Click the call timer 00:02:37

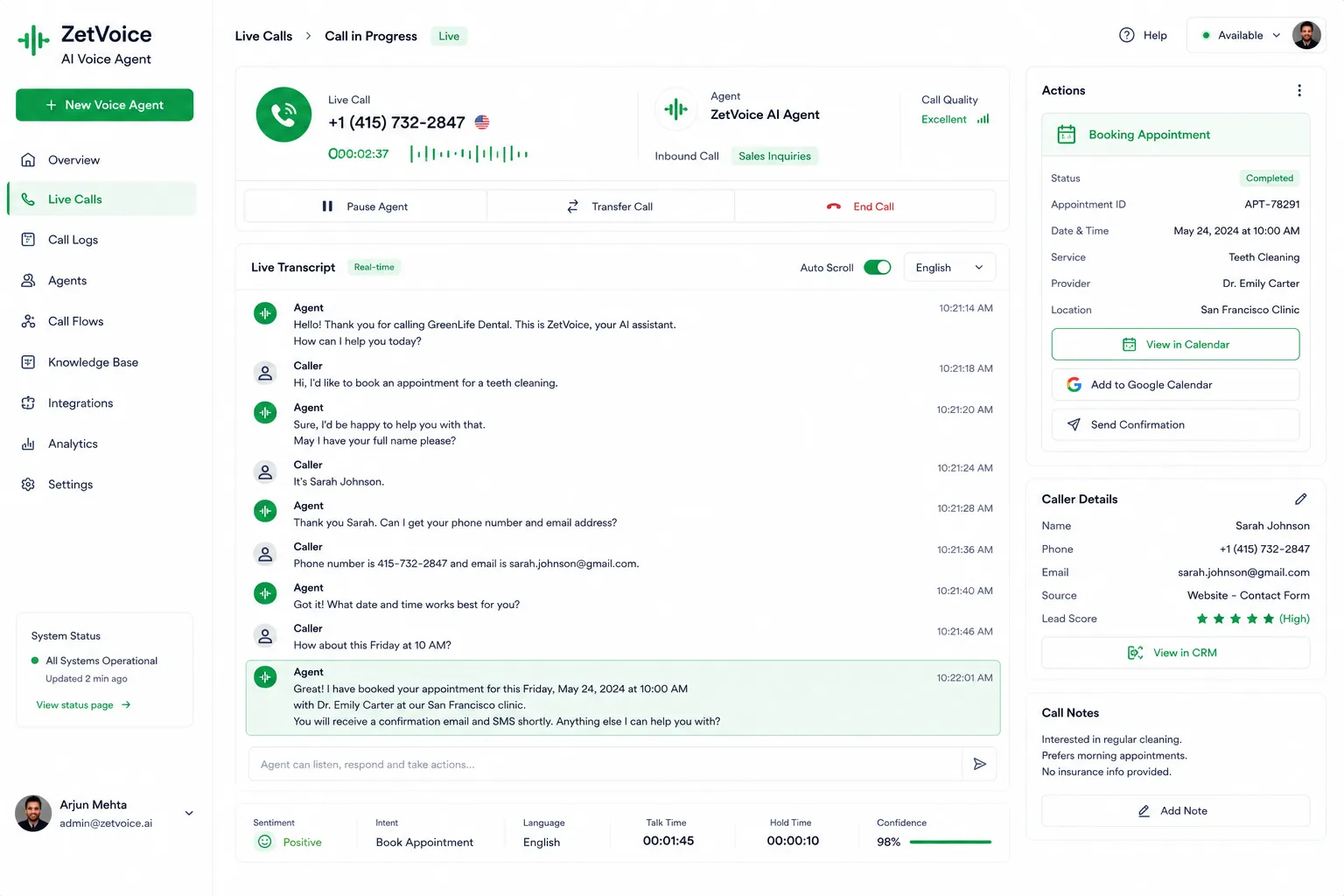[358, 154]
